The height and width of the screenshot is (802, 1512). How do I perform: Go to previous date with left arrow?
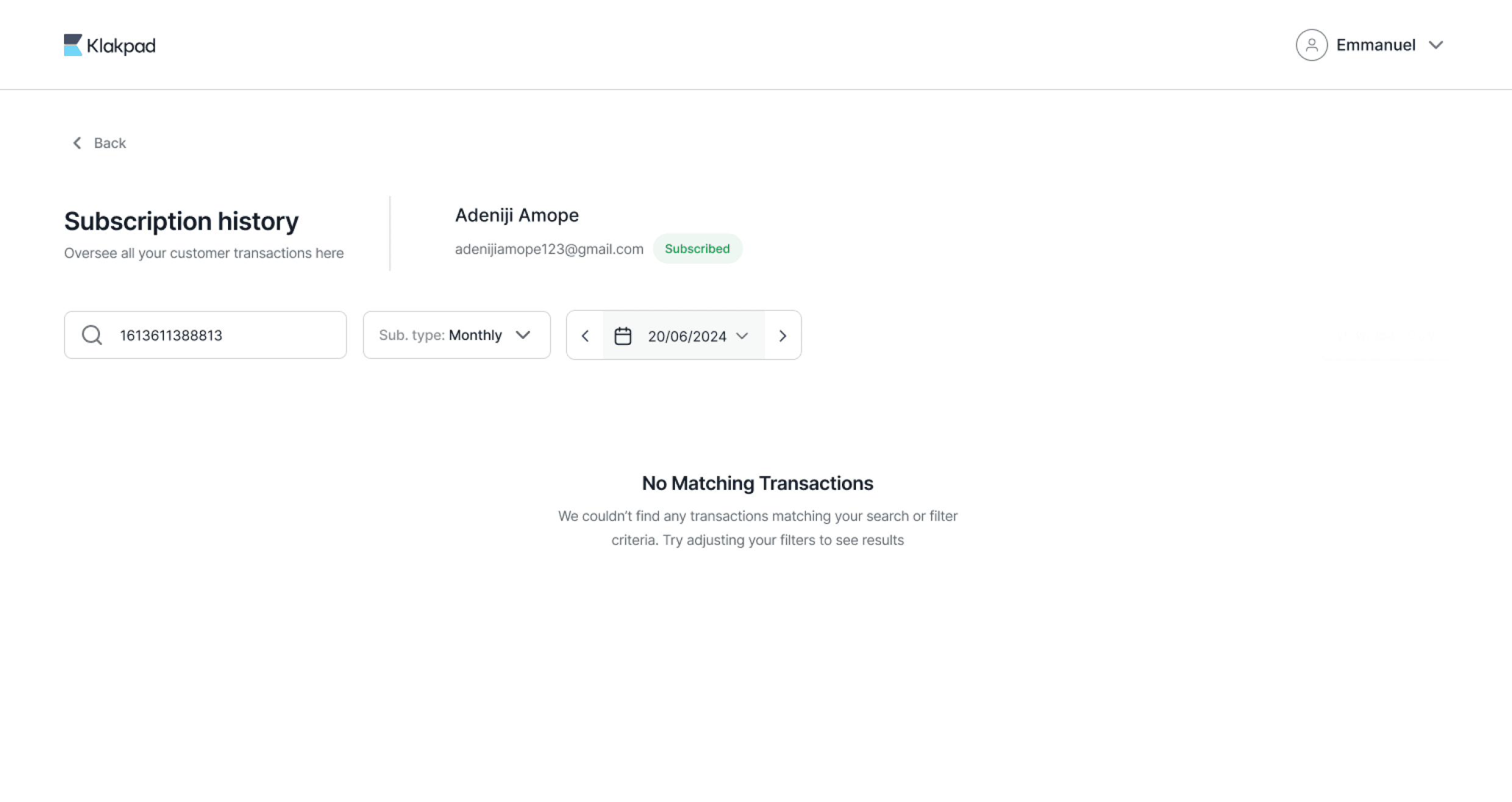point(585,336)
